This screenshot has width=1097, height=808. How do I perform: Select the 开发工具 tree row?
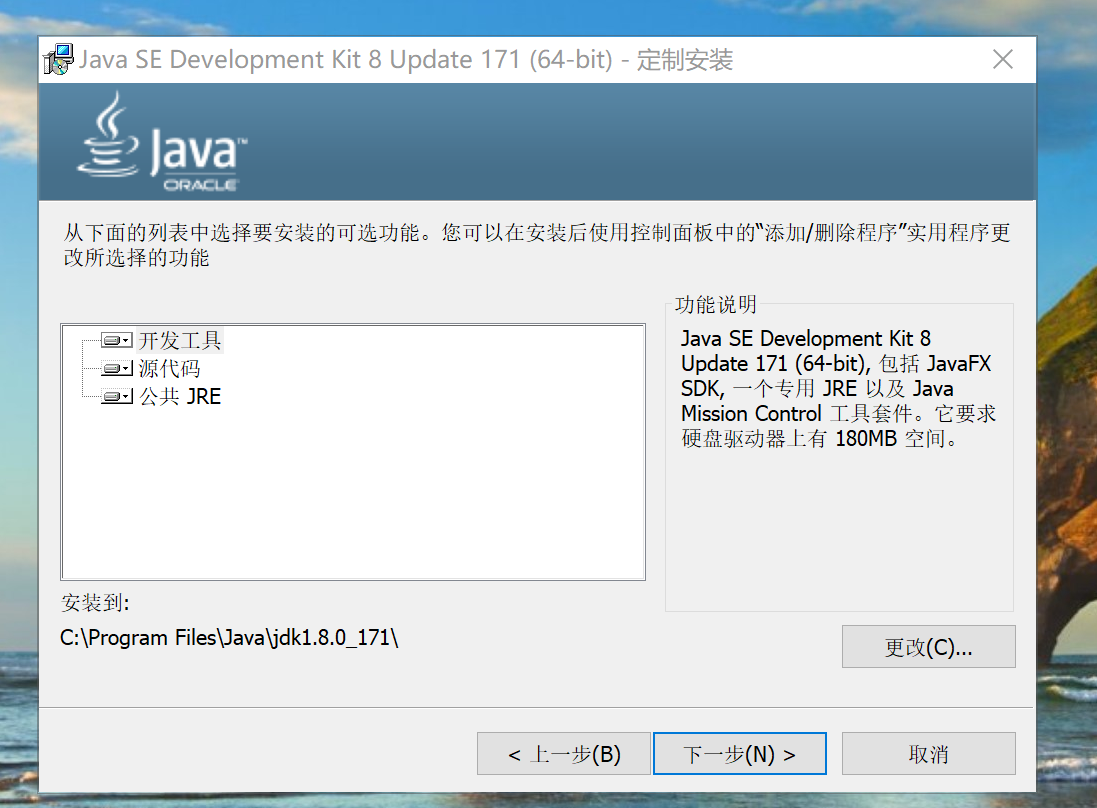click(180, 341)
